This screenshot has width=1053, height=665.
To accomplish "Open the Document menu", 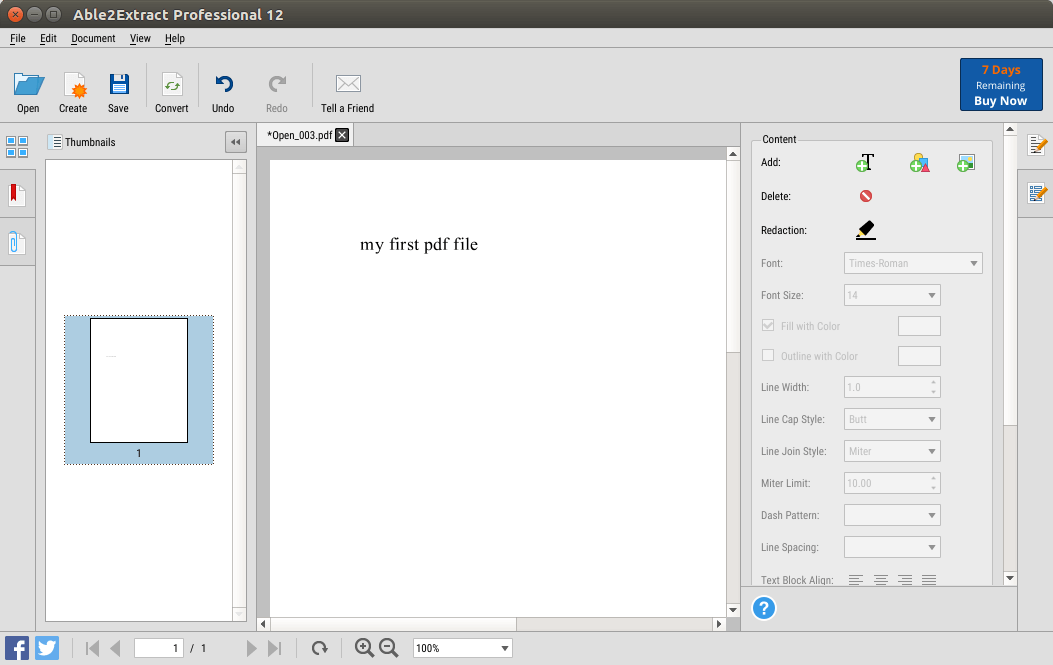I will [x=93, y=38].
